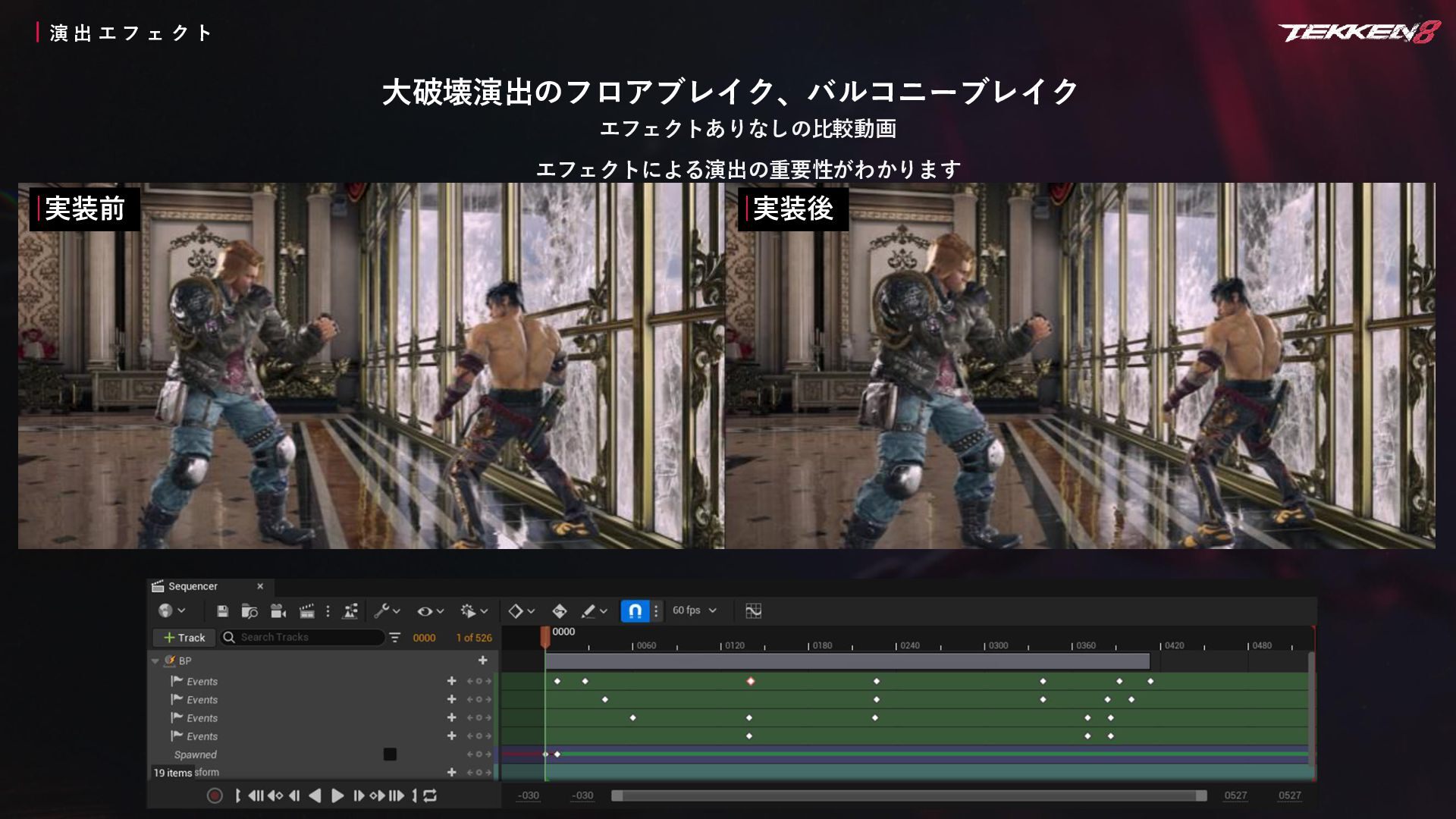
Task: Click the find in content browser icon
Action: pos(249,611)
